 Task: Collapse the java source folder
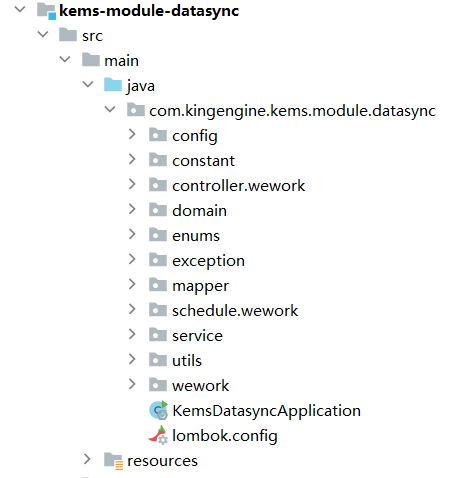pyautogui.click(x=88, y=84)
